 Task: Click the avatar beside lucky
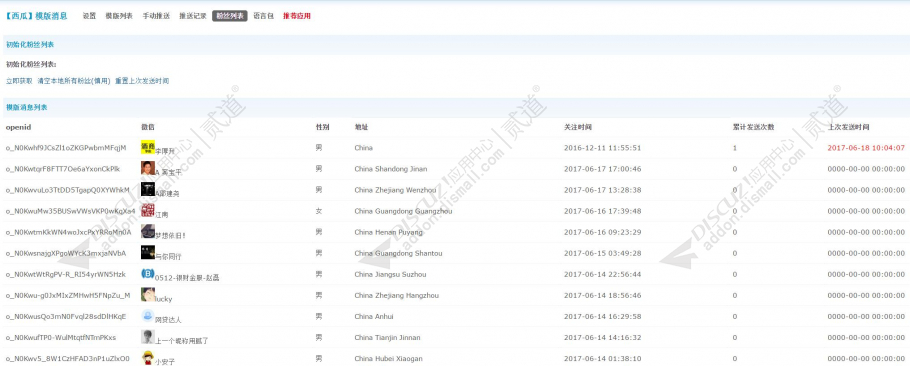coord(148,294)
